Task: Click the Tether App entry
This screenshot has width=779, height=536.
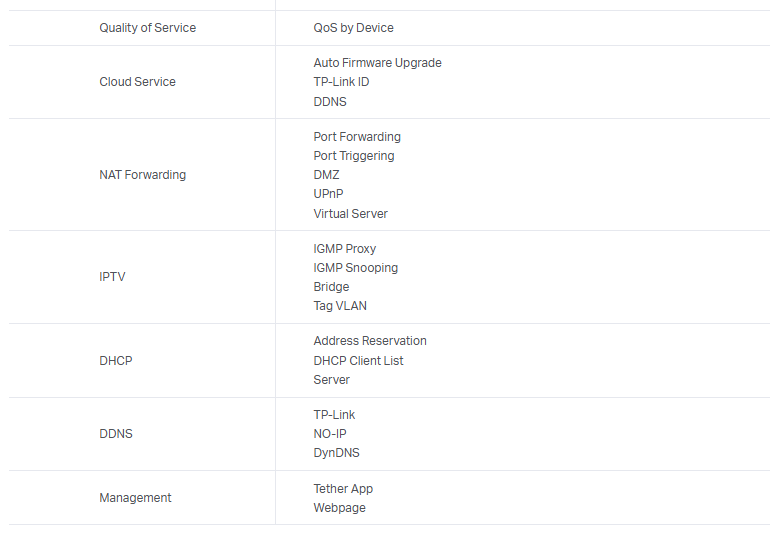Action: coord(343,489)
